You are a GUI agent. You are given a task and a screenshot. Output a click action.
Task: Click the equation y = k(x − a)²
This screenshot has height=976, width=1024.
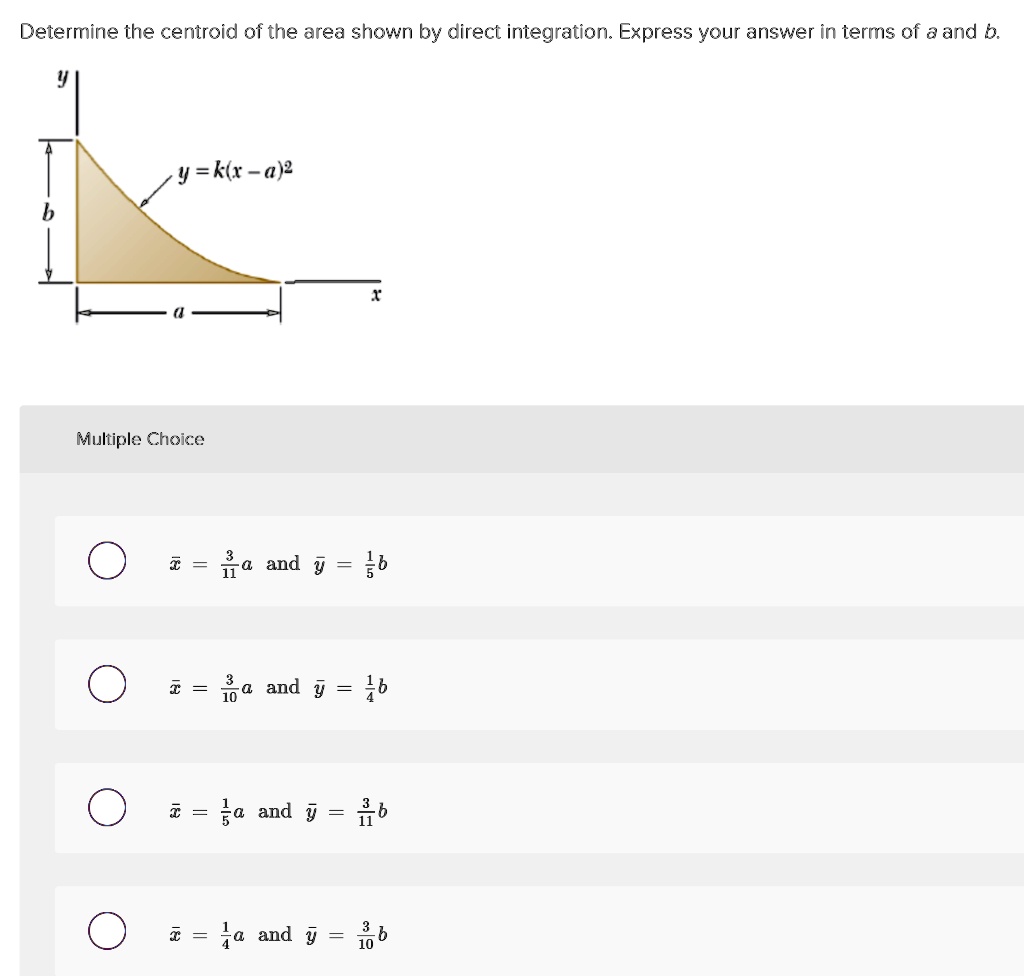pyautogui.click(x=236, y=172)
